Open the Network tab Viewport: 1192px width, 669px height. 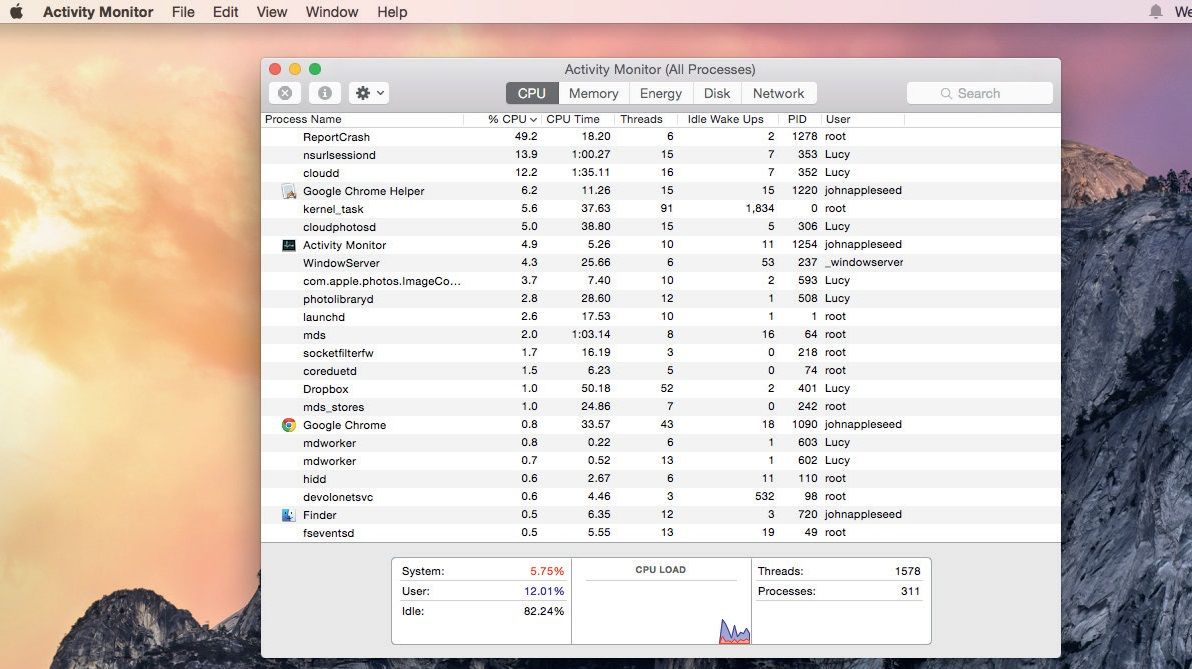pyautogui.click(x=779, y=92)
